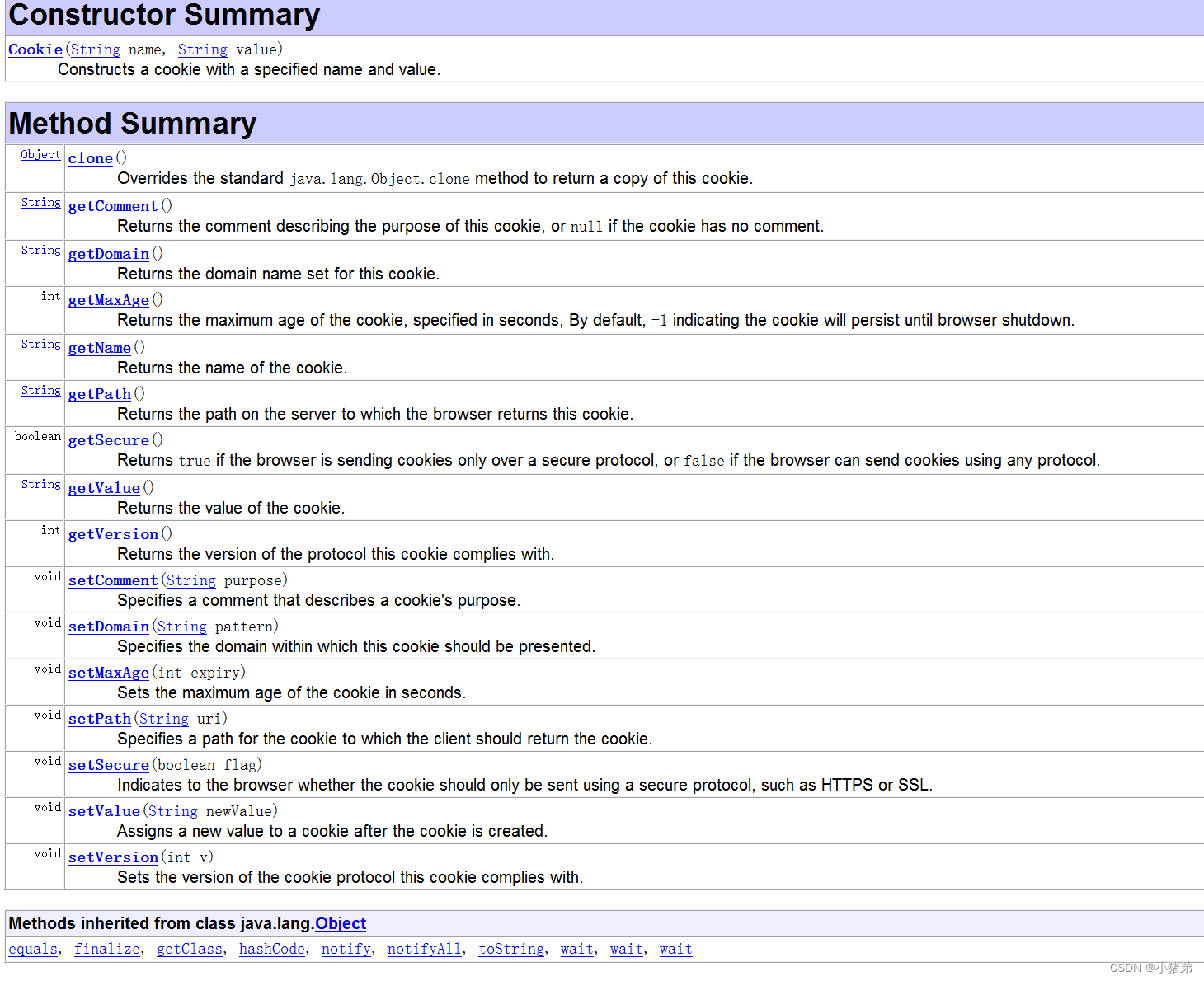Open the getDomain method link
1204x981 pixels.
tap(109, 254)
